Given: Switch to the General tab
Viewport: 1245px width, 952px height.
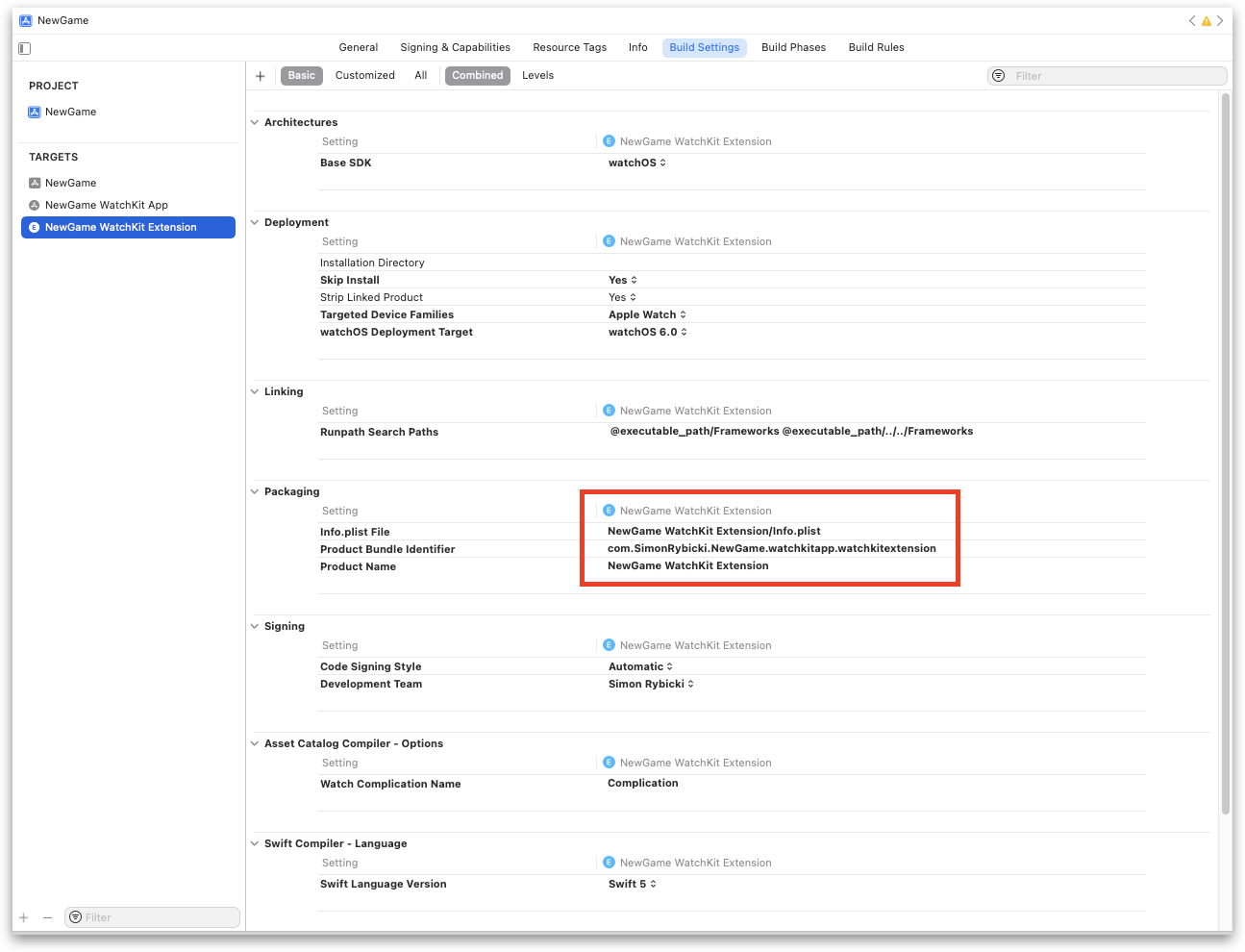Looking at the screenshot, I should click(359, 47).
